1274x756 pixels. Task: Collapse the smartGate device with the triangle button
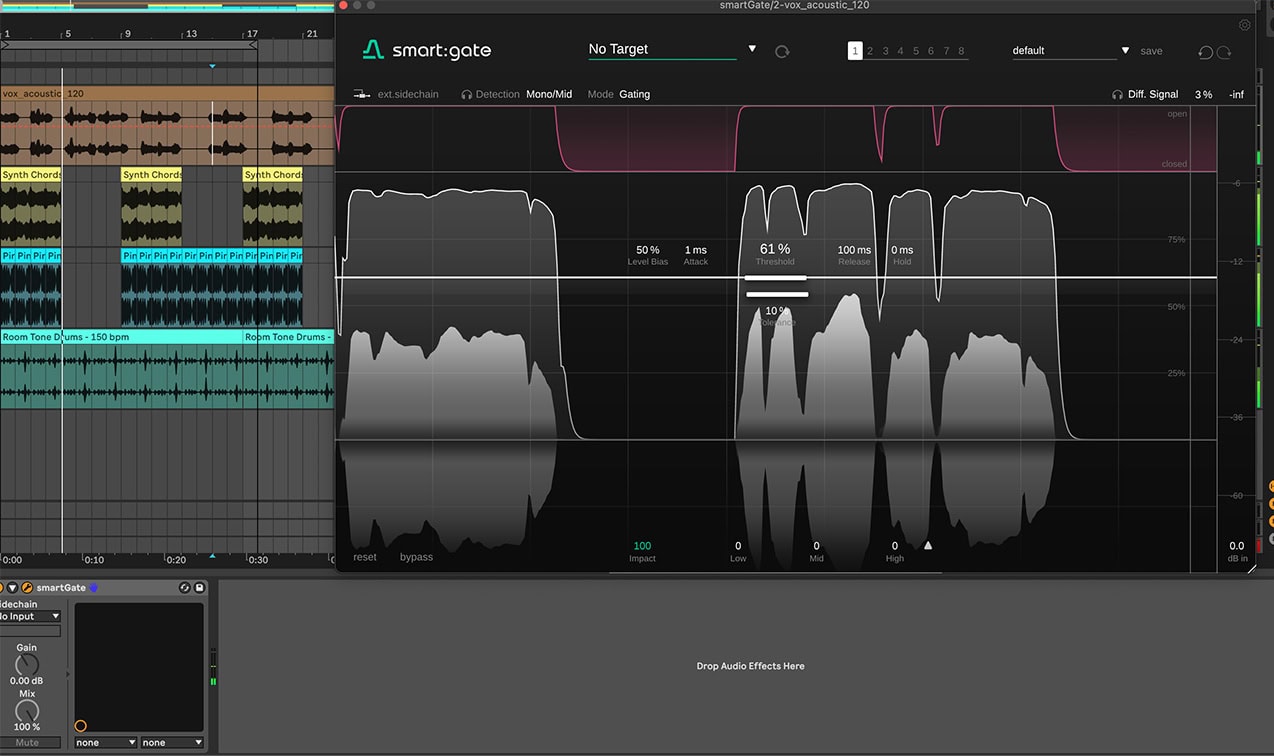(x=13, y=588)
